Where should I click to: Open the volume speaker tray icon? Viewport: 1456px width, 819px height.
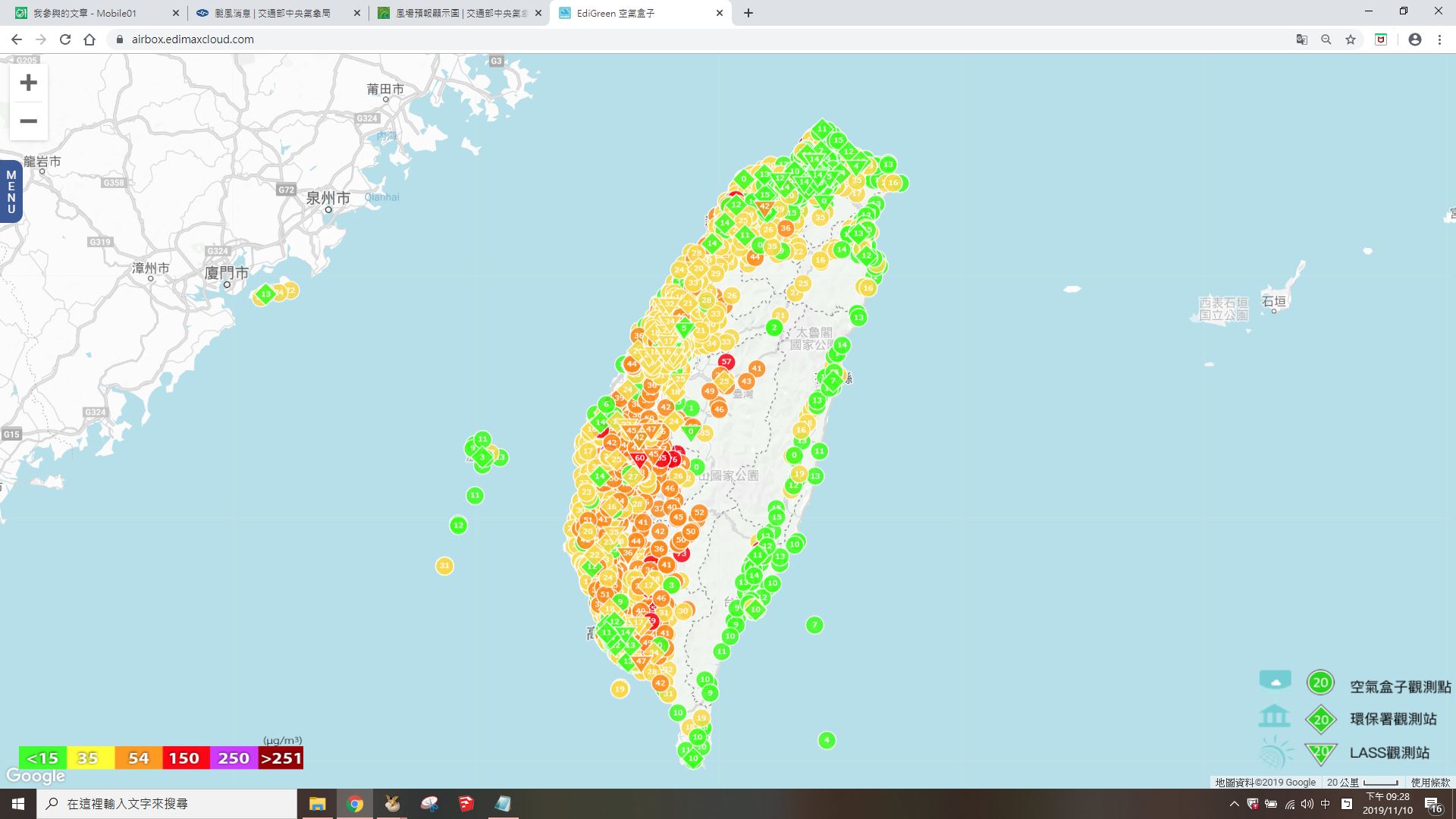[x=1307, y=804]
